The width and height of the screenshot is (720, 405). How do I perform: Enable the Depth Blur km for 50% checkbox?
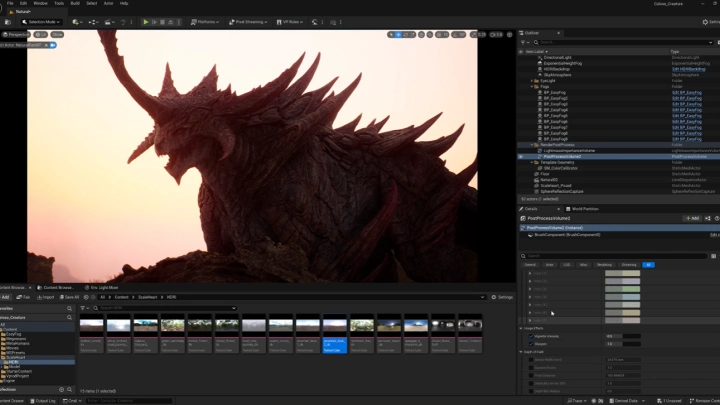(531, 383)
